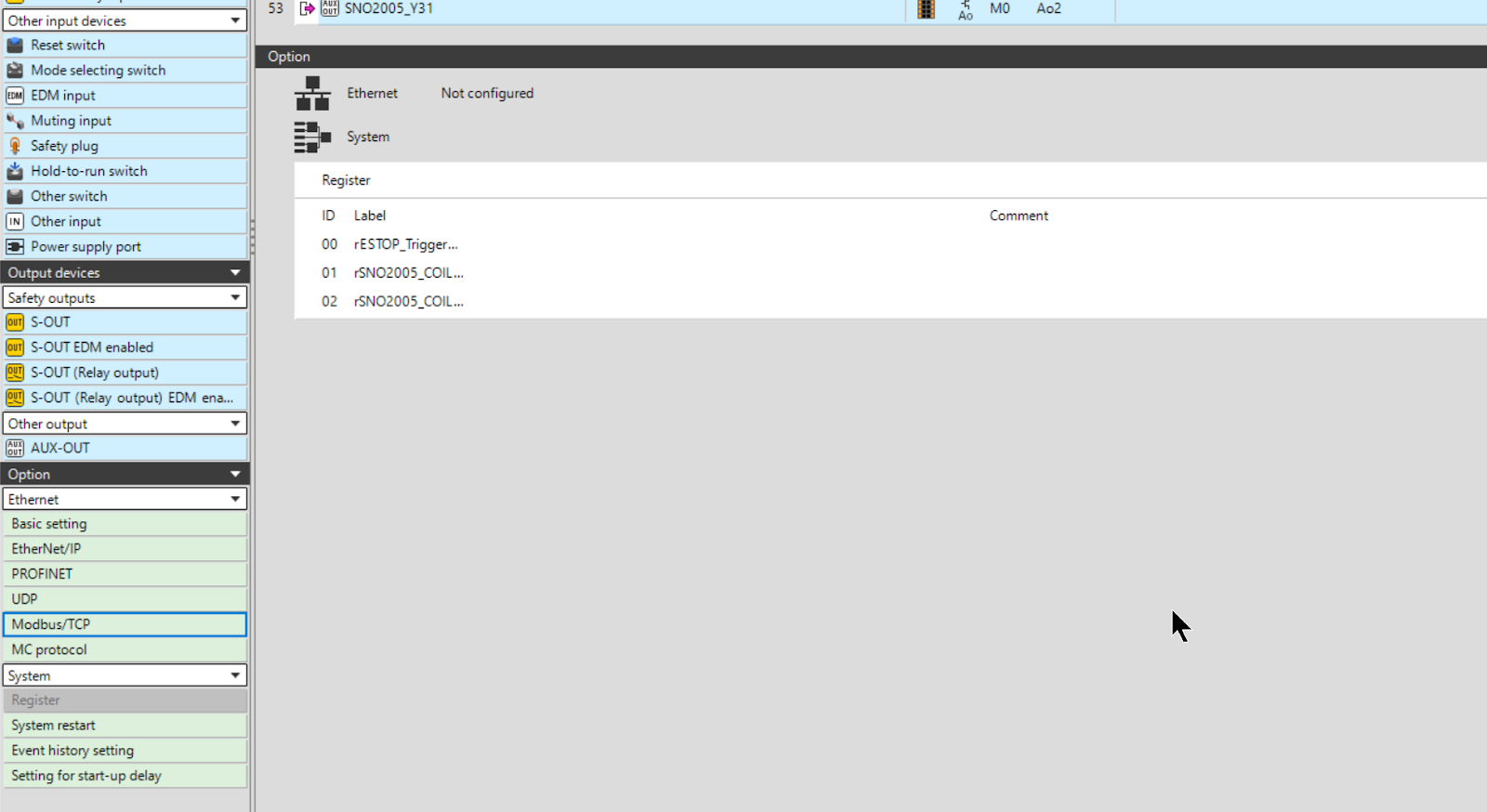Viewport: 1487px width, 812px height.
Task: Click the Other switch icon
Action: (x=15, y=196)
